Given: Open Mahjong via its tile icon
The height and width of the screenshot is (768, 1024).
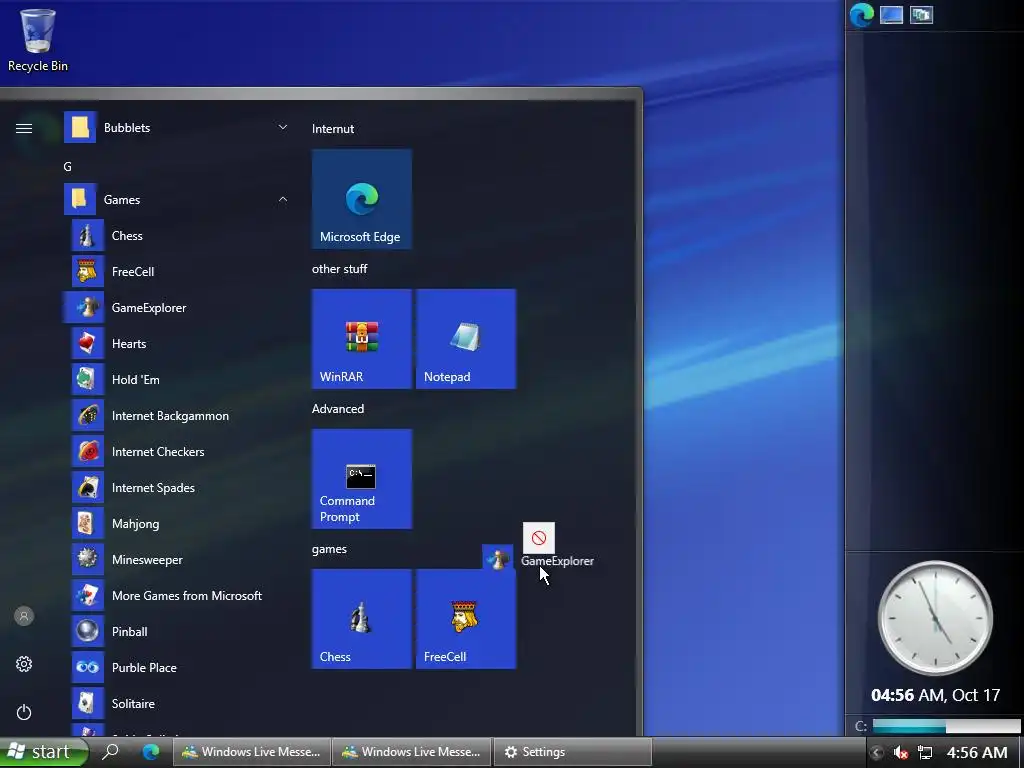Looking at the screenshot, I should point(88,523).
